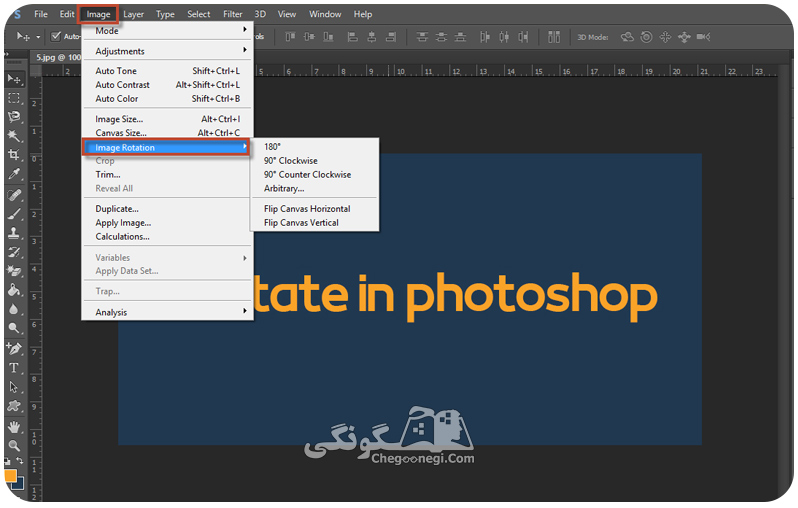
Task: Choose Flip Canvas Horizontal
Action: tap(307, 209)
